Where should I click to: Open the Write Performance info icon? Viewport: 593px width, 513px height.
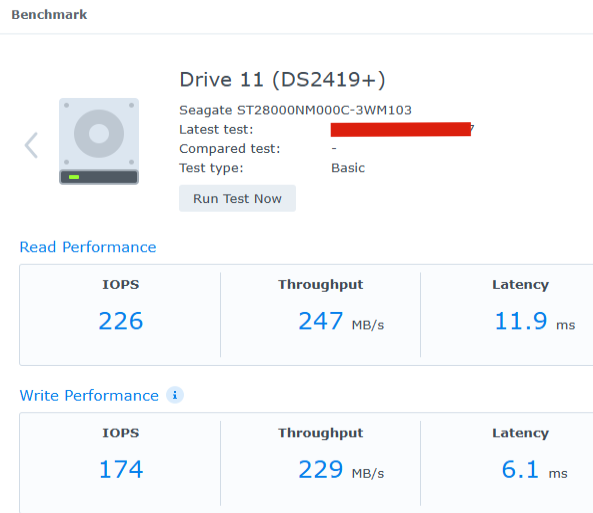point(175,395)
